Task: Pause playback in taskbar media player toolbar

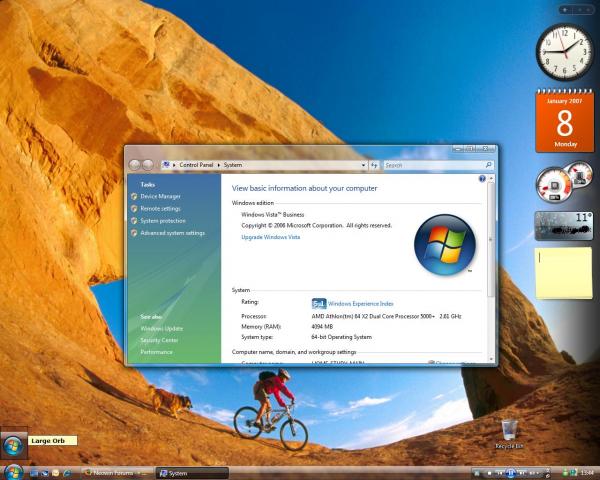Action: point(510,473)
